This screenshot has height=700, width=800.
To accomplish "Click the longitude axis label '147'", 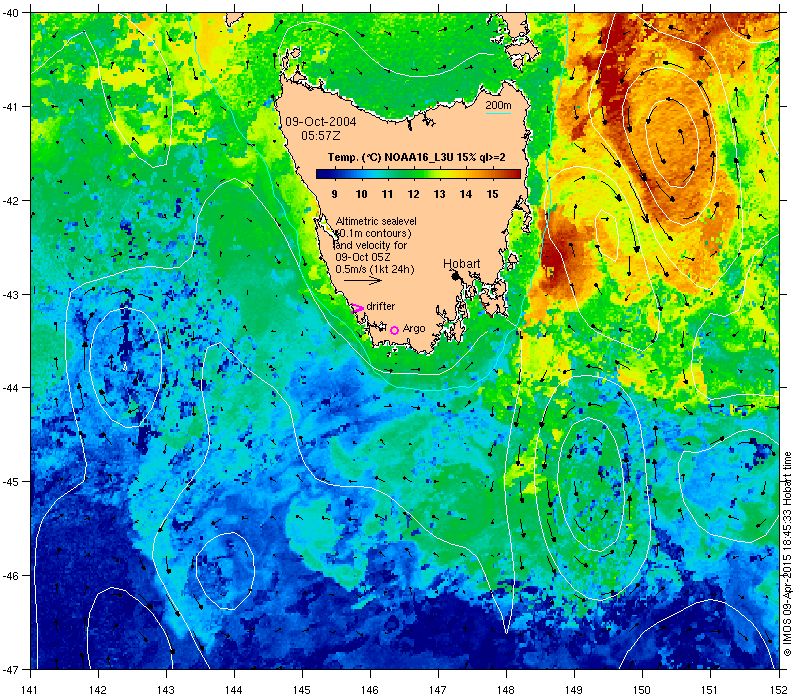I will (x=438, y=690).
